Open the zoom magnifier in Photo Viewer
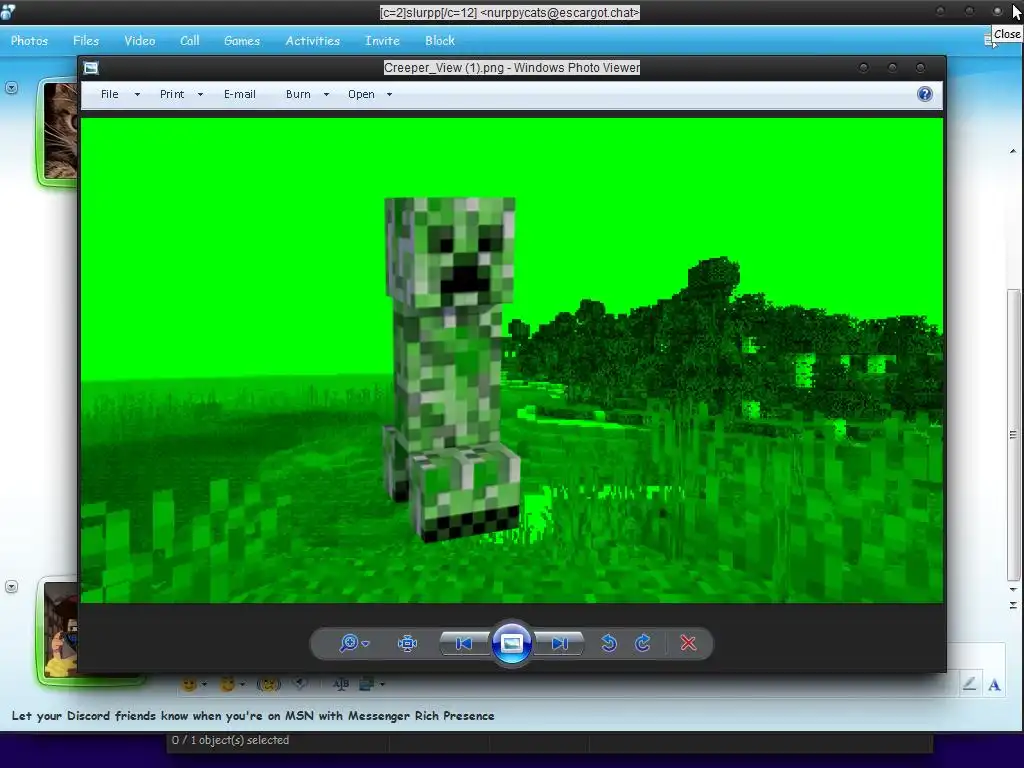Screen dimensions: 1024x768 [x=349, y=643]
